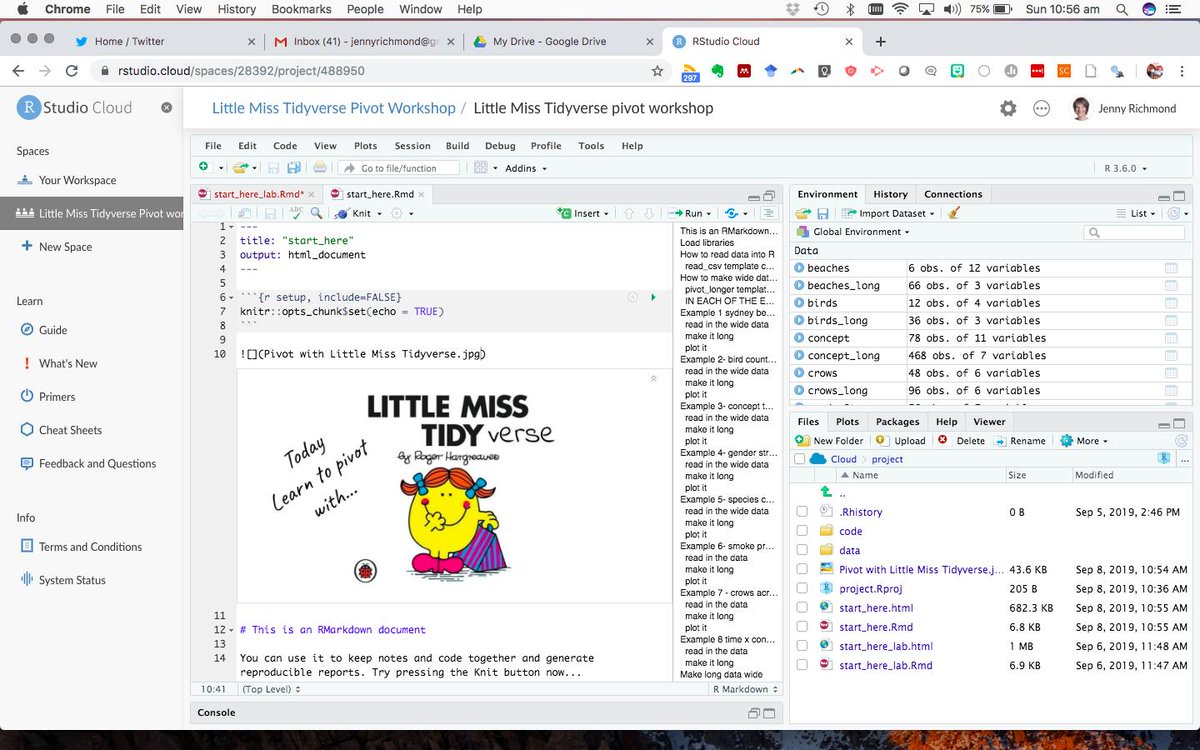Open the more actions ellipsis icon in the header

(1041, 108)
